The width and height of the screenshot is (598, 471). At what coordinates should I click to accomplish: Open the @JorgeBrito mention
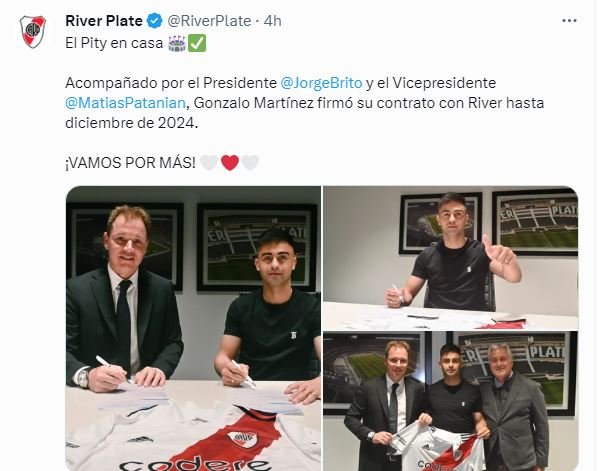tap(321, 83)
